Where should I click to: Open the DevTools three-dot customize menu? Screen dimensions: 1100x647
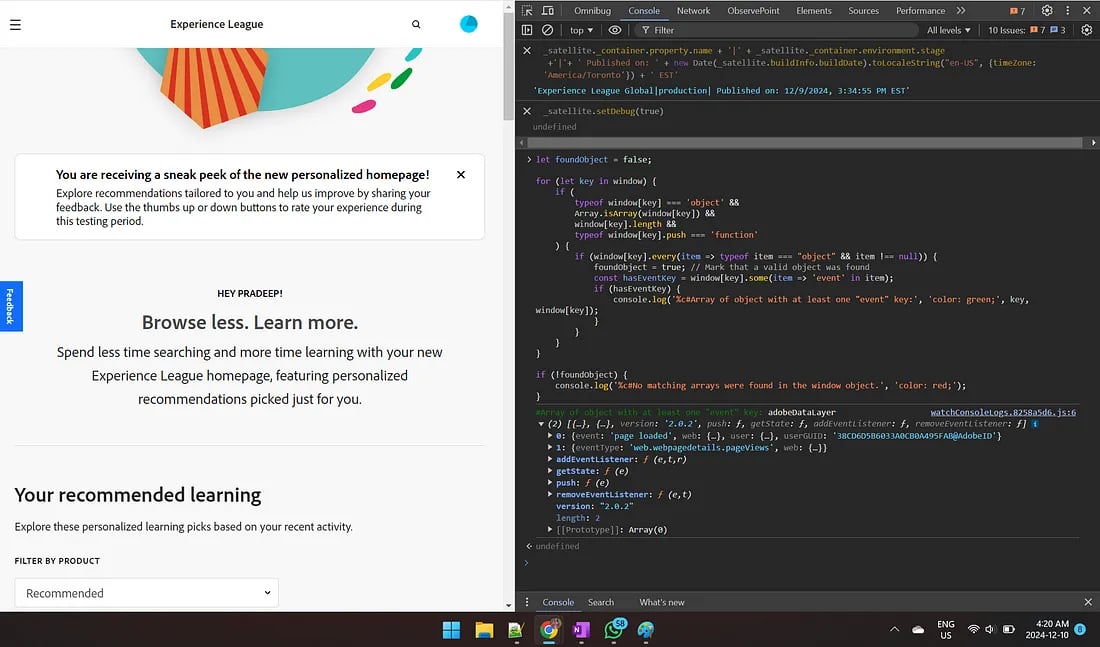click(1068, 11)
